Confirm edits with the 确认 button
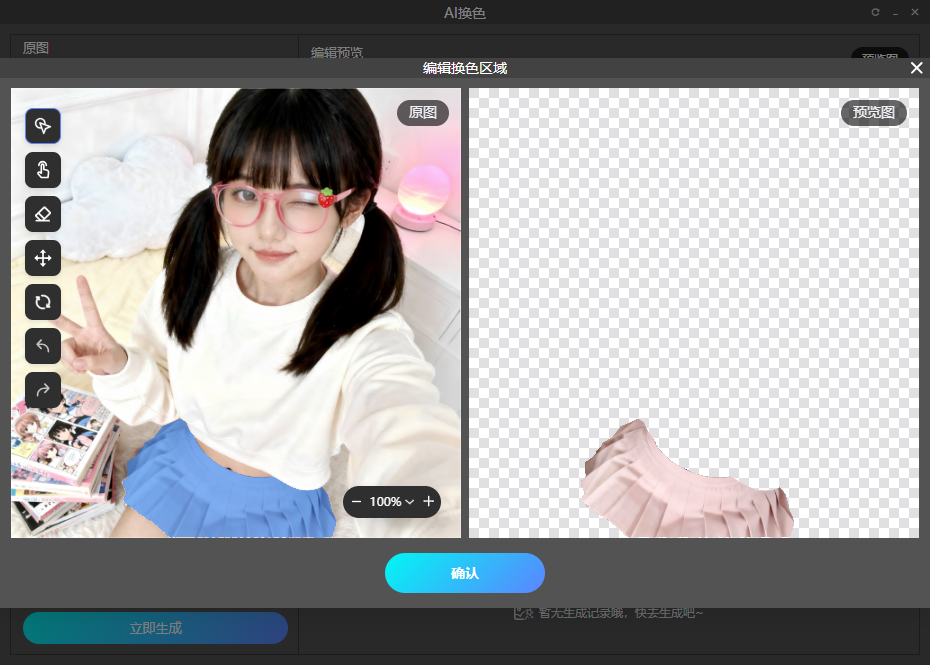 pos(465,573)
